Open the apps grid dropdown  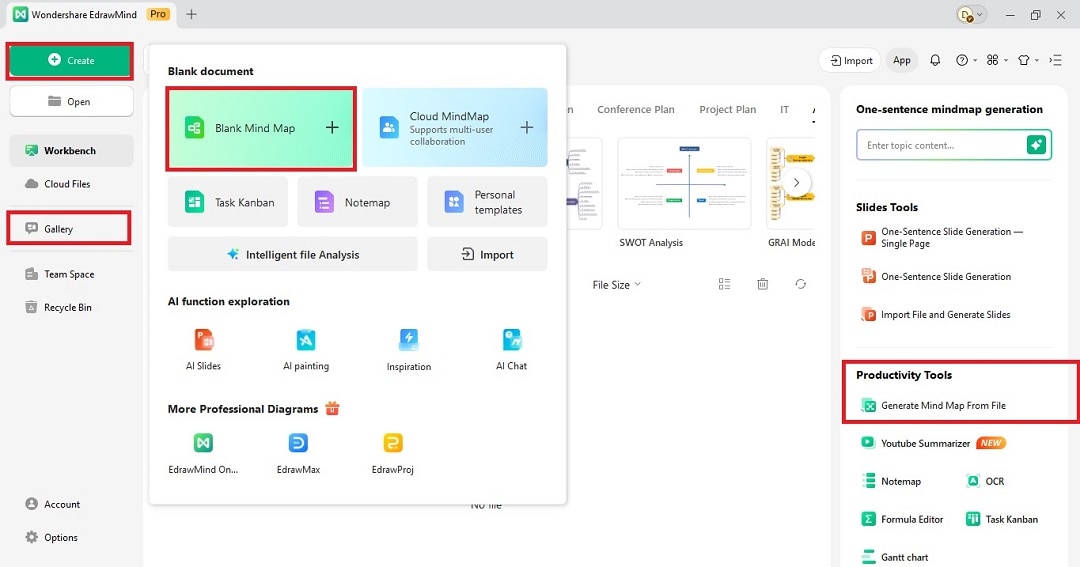tap(997, 61)
